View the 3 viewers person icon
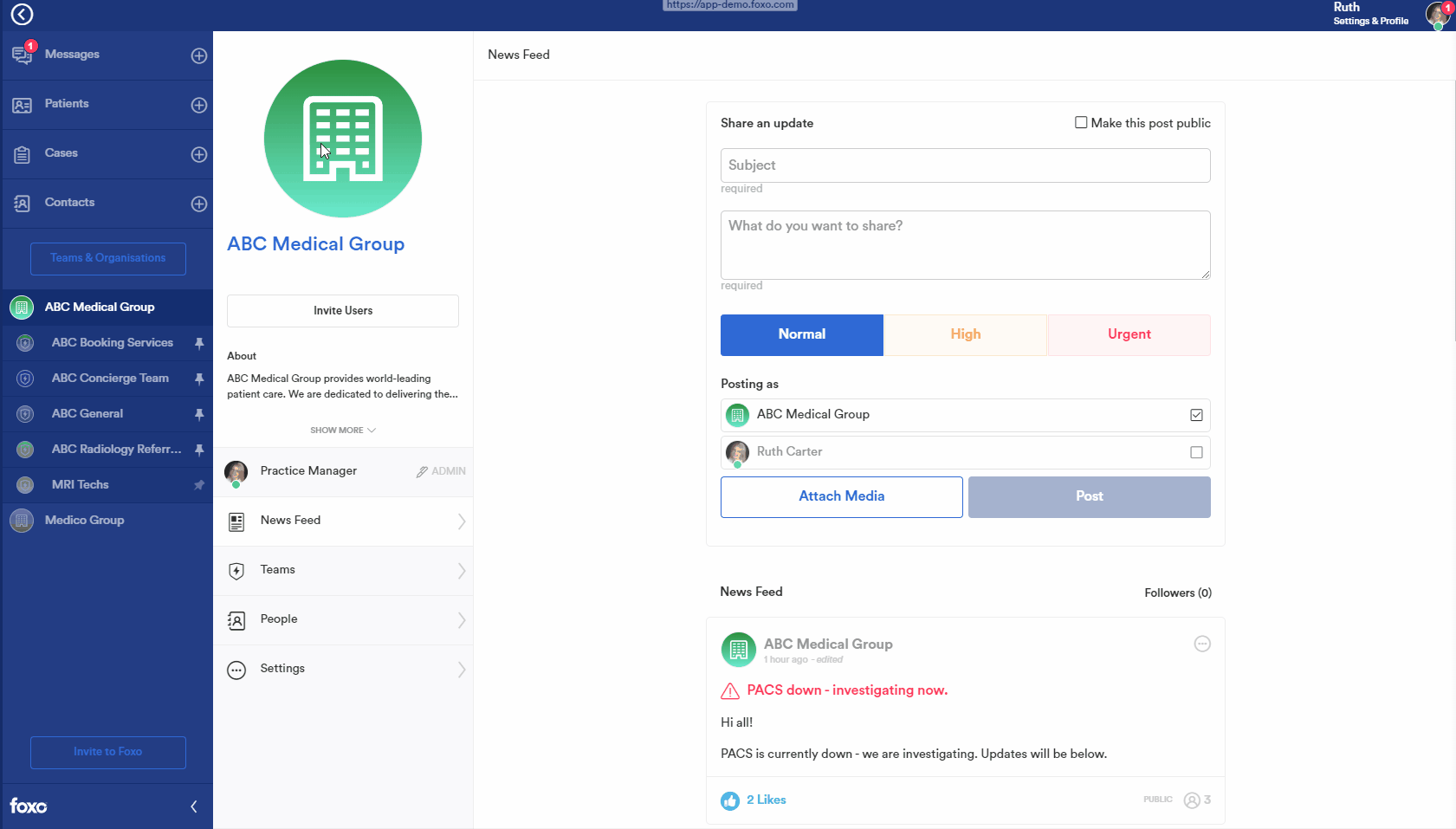 click(1192, 800)
